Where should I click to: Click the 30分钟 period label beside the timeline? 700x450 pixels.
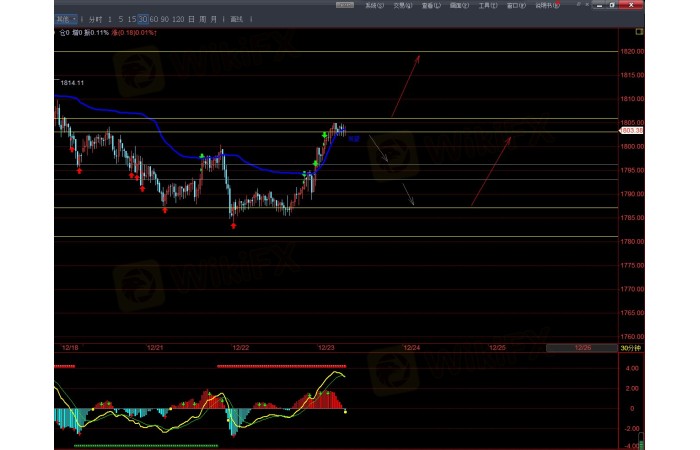pos(629,348)
